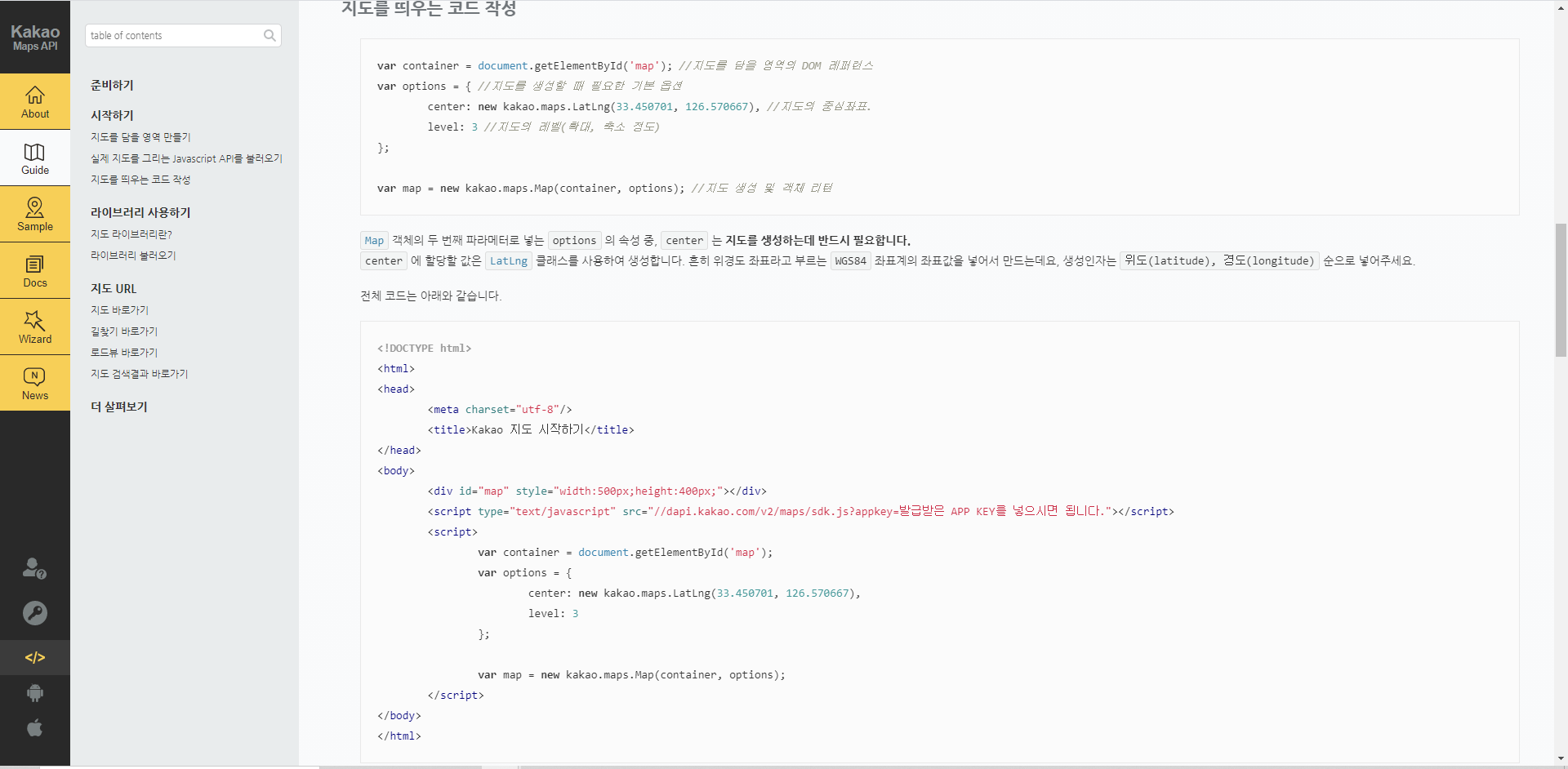Image resolution: width=1568 pixels, height=769 pixels.
Task: Click the 'level: 3' line in full code
Action: 553,613
